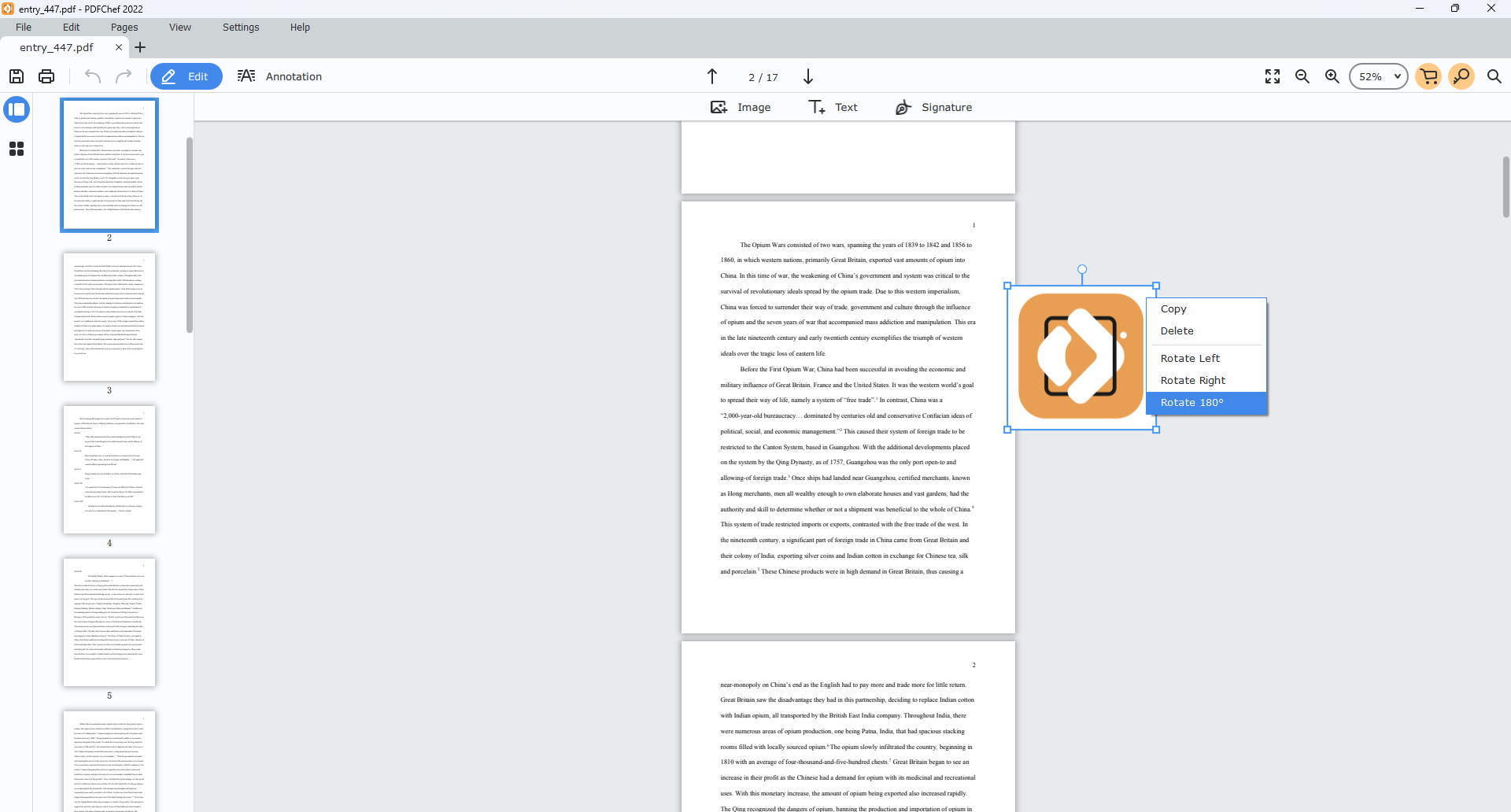Click the thumbnail panel scrollbar
This screenshot has width=1511, height=812.
pyautogui.click(x=190, y=234)
